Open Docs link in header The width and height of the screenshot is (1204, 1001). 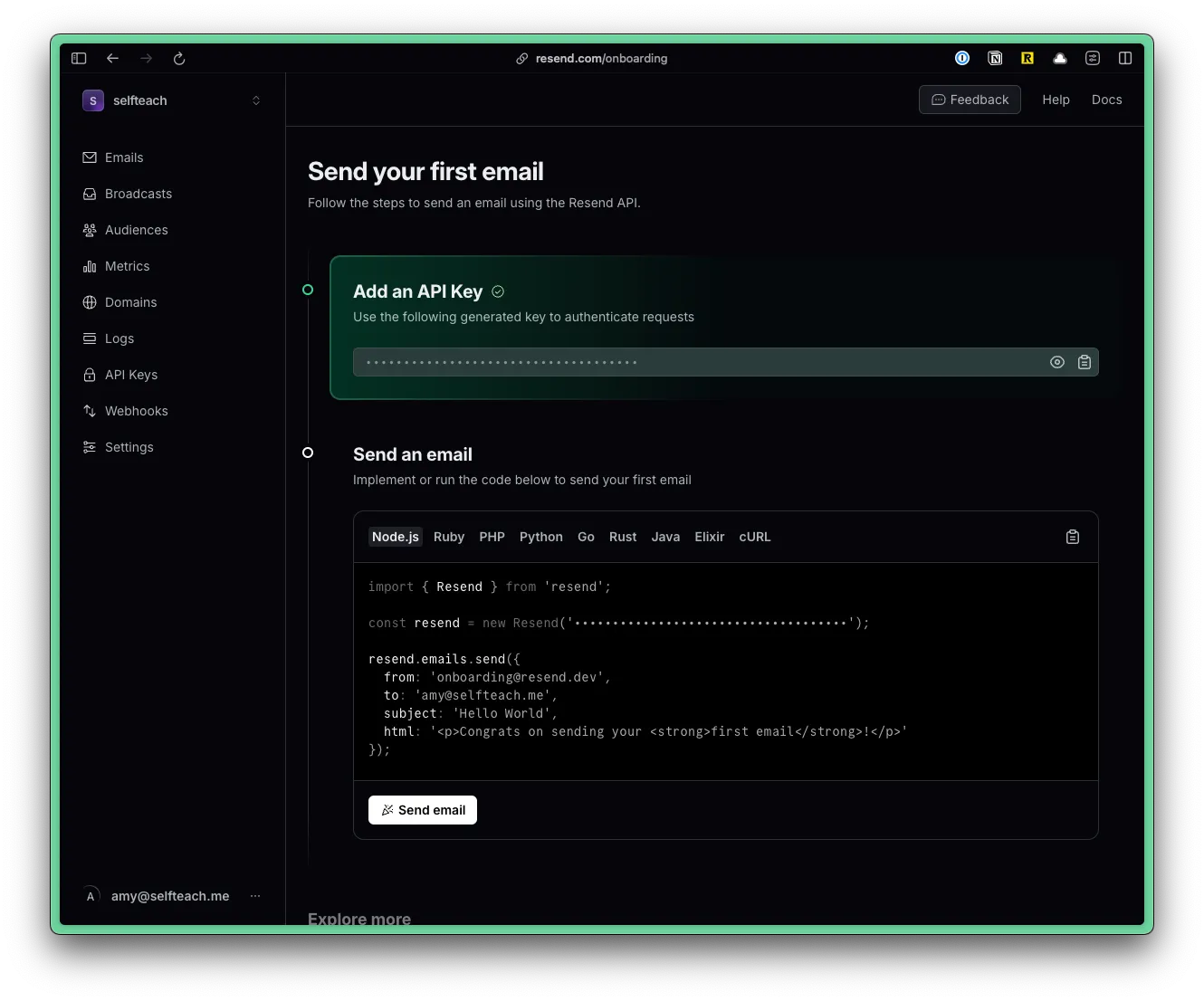coord(1106,100)
